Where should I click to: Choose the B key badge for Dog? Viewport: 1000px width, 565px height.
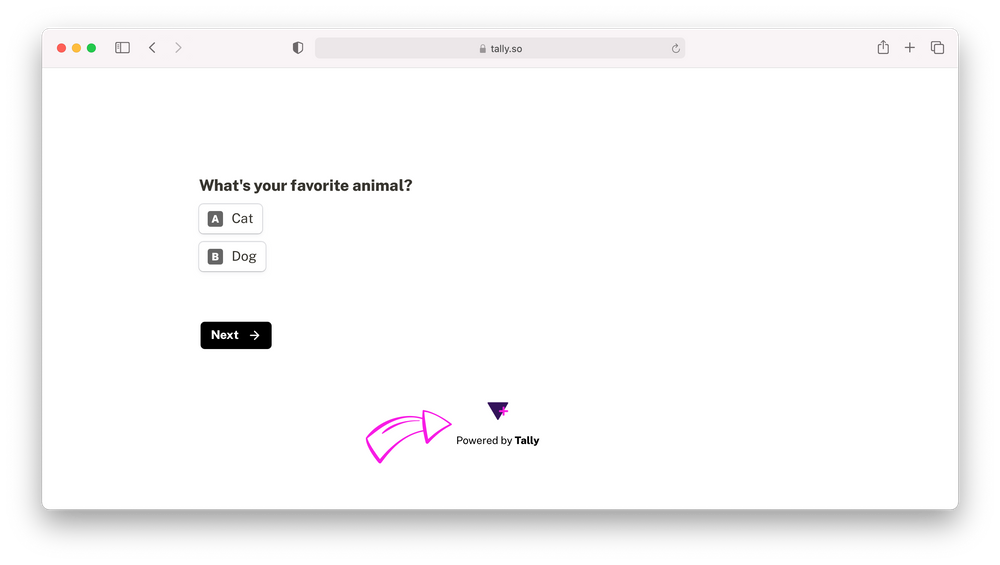(x=216, y=256)
